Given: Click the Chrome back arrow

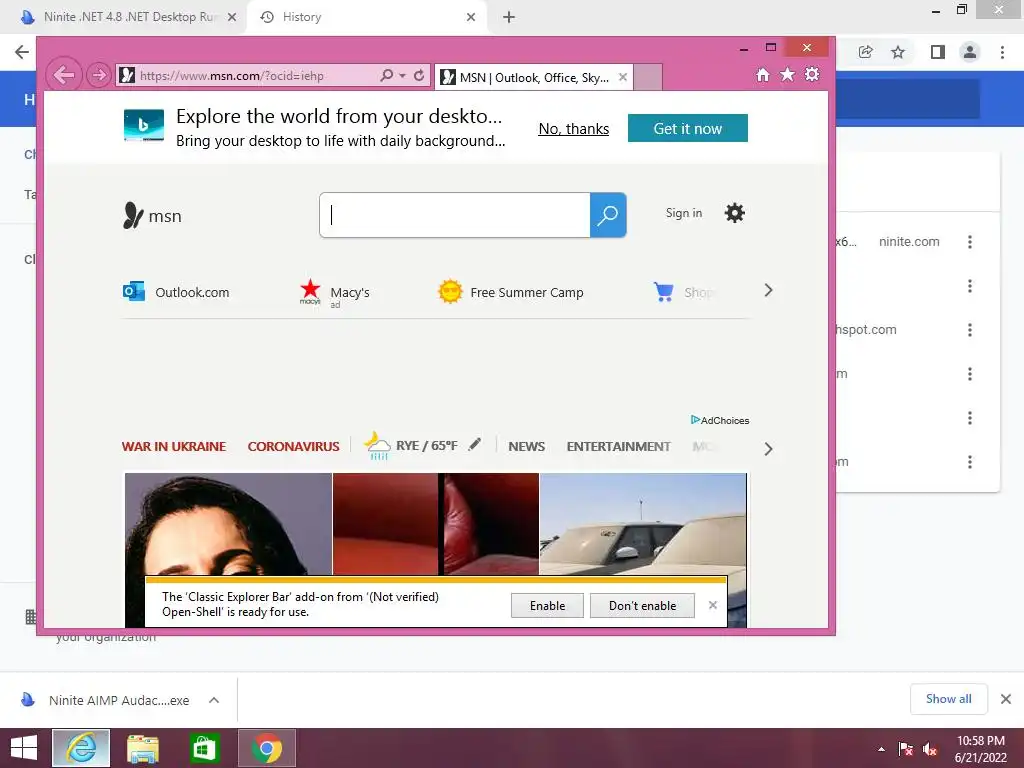Looking at the screenshot, I should [x=22, y=52].
